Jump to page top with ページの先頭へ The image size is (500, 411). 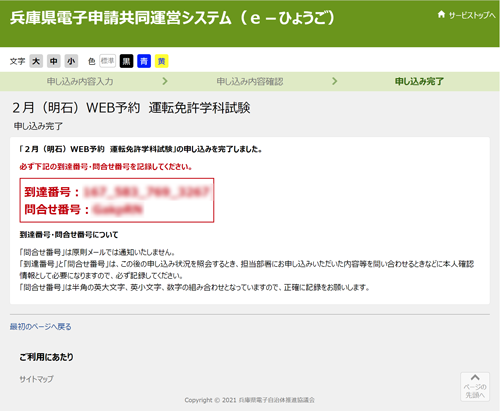click(475, 387)
